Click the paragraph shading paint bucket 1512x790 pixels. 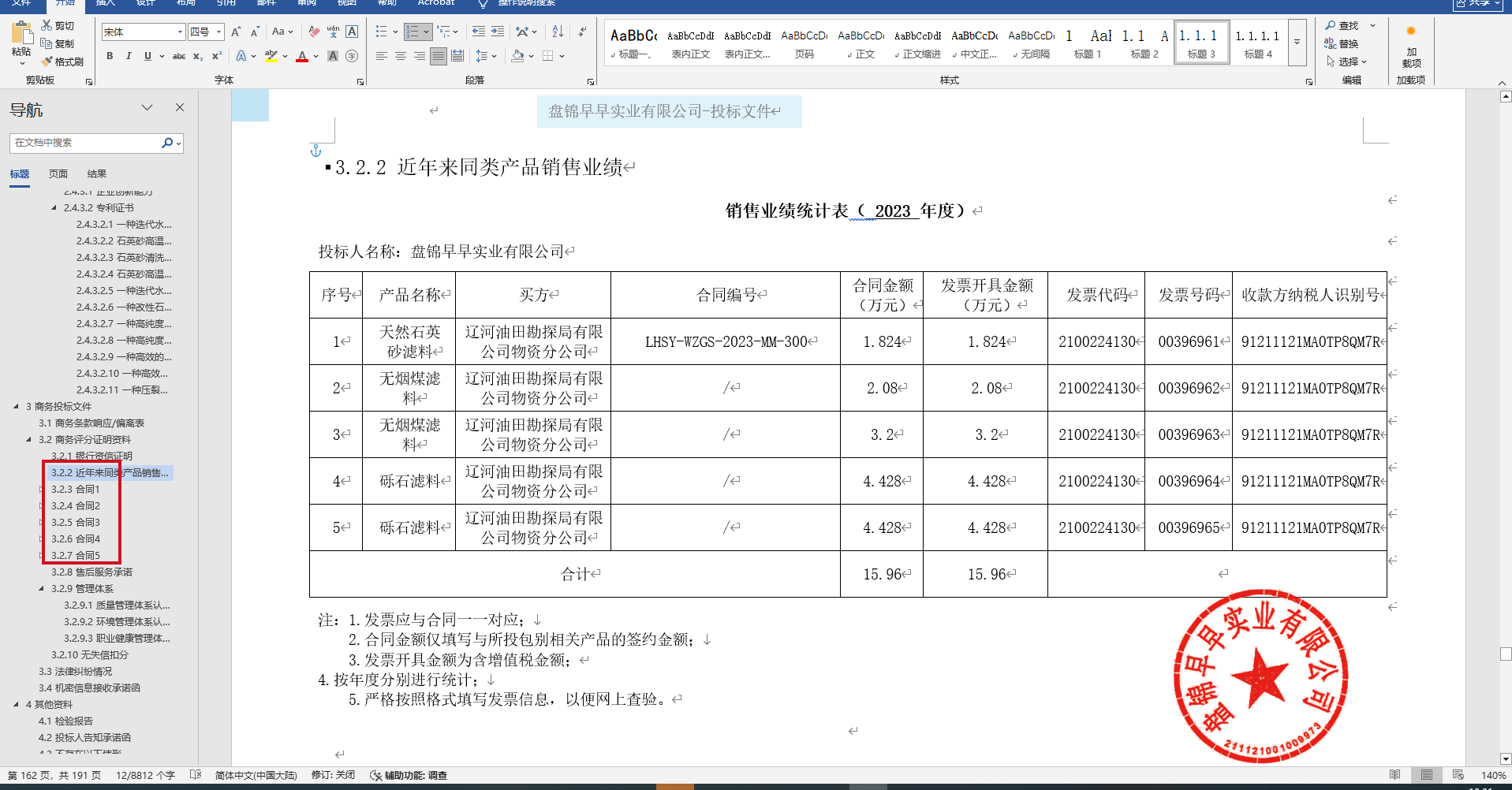click(517, 56)
